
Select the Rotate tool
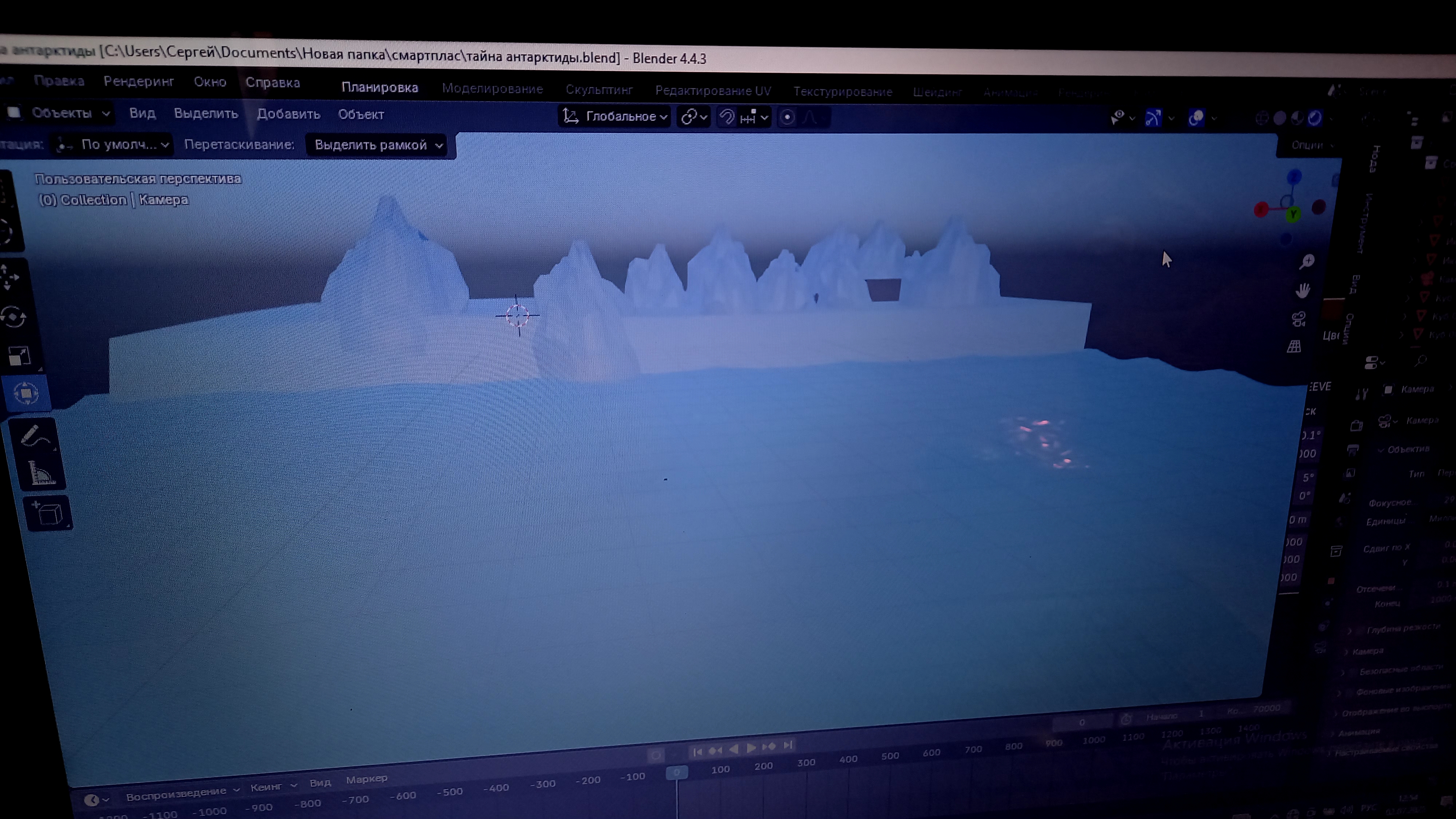click(13, 317)
